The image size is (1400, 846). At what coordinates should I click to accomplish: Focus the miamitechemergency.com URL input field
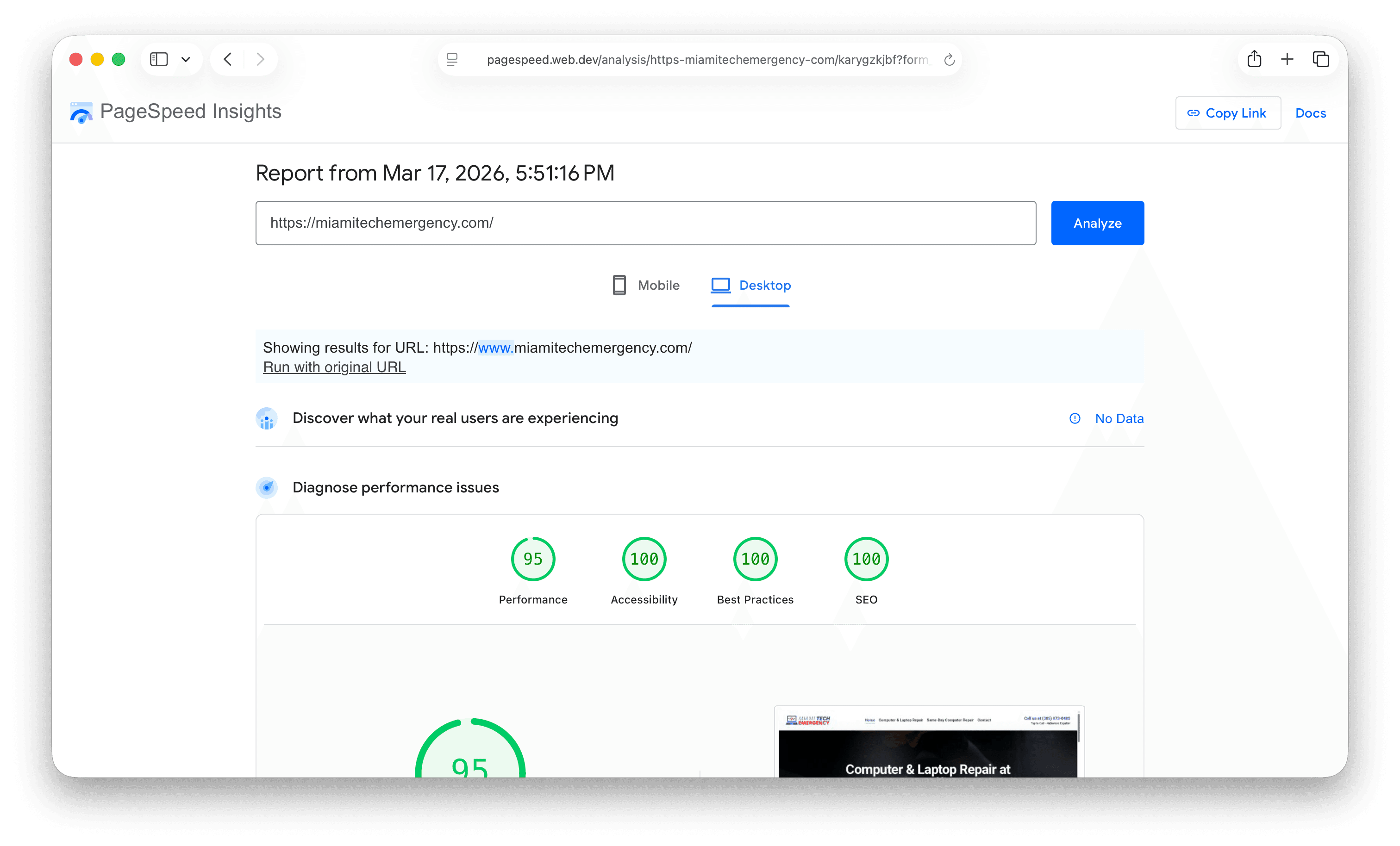point(645,223)
